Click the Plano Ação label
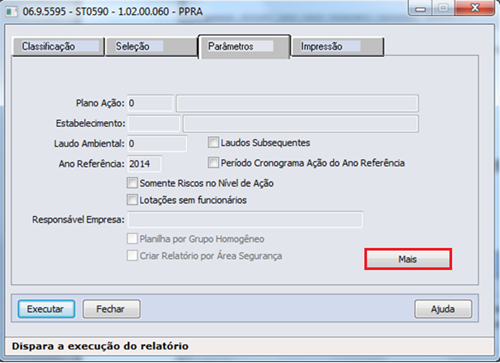This screenshot has height=363, width=500. point(100,103)
